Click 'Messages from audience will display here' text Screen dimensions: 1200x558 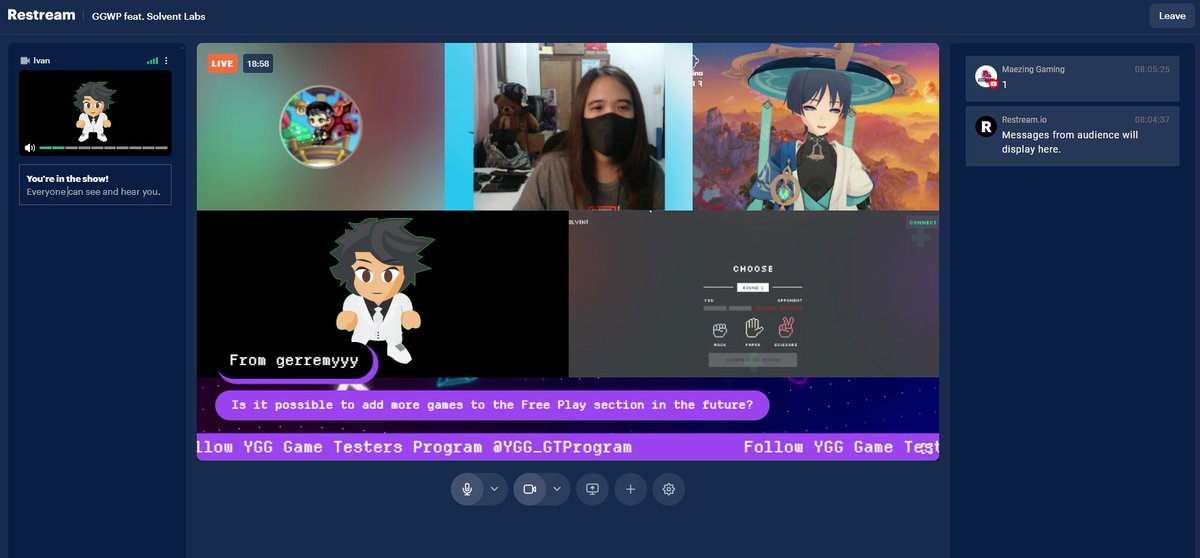(1070, 142)
